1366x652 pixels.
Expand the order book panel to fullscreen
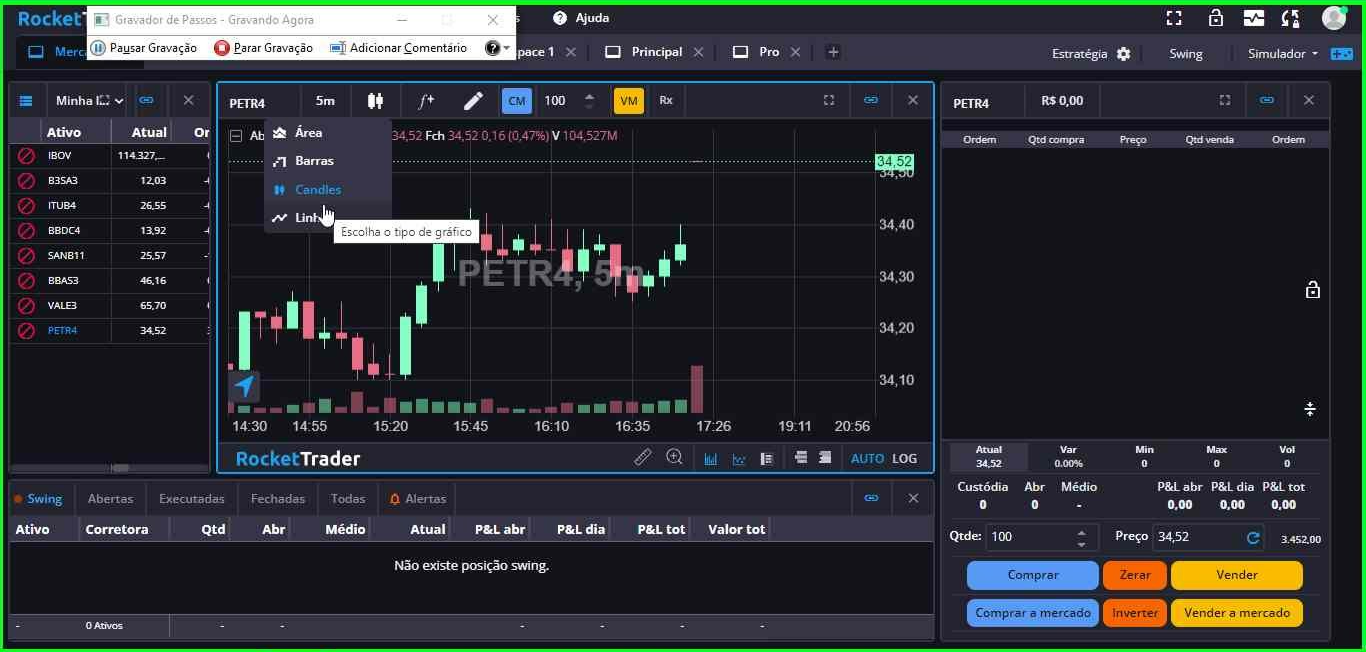tap(1224, 100)
